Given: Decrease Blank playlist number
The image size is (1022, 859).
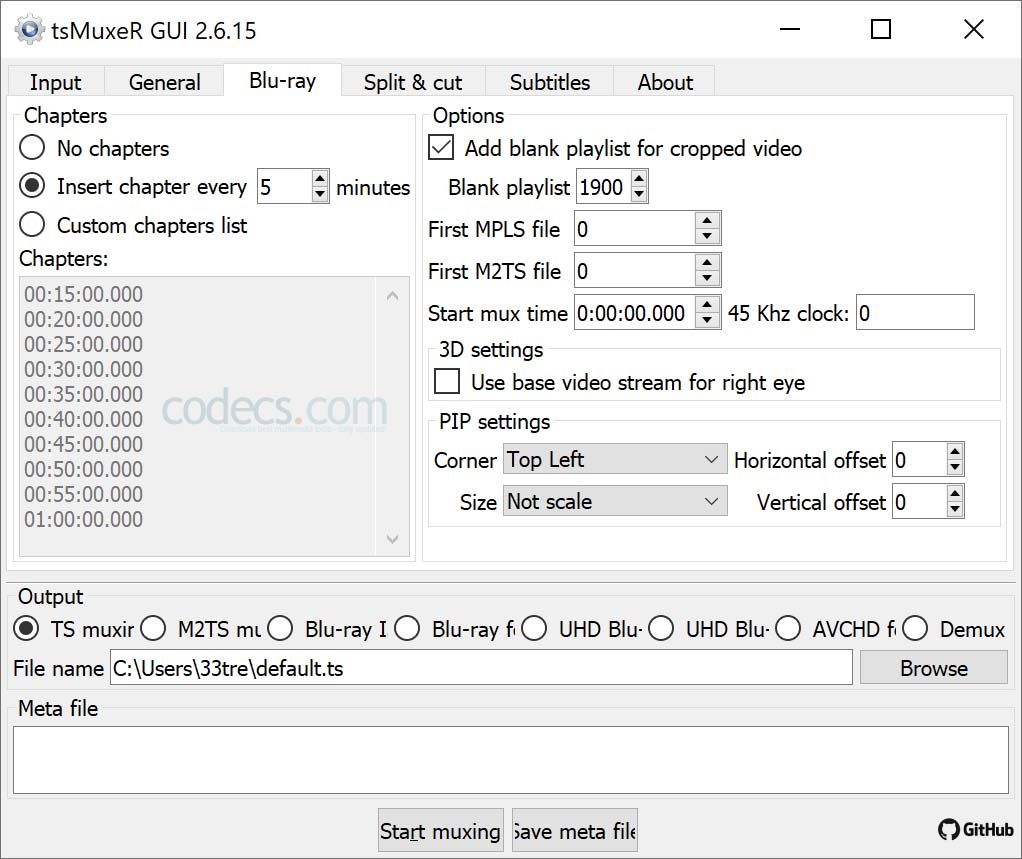Looking at the screenshot, I should click(639, 194).
